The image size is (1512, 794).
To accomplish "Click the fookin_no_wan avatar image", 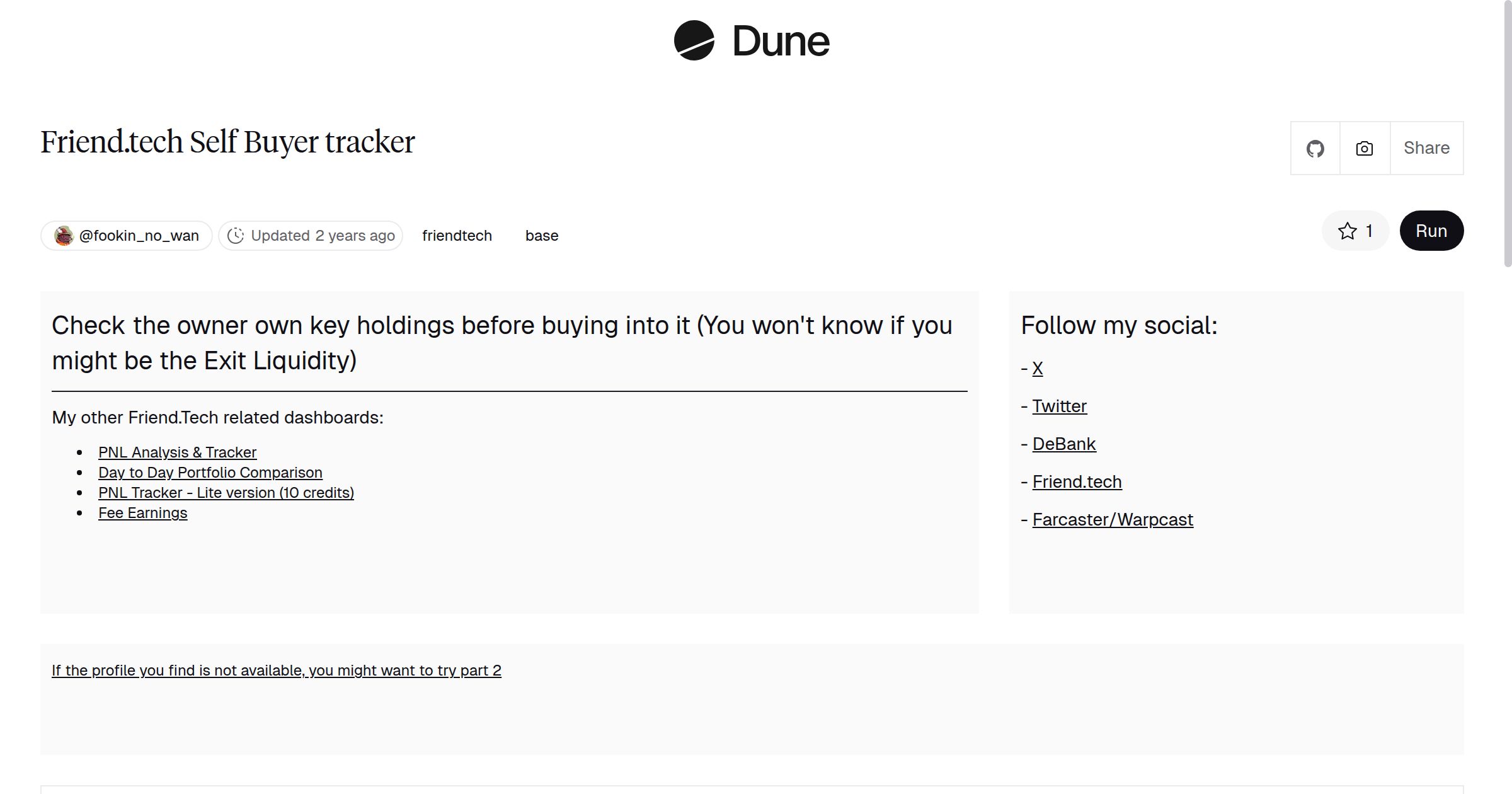I will pyautogui.click(x=64, y=236).
